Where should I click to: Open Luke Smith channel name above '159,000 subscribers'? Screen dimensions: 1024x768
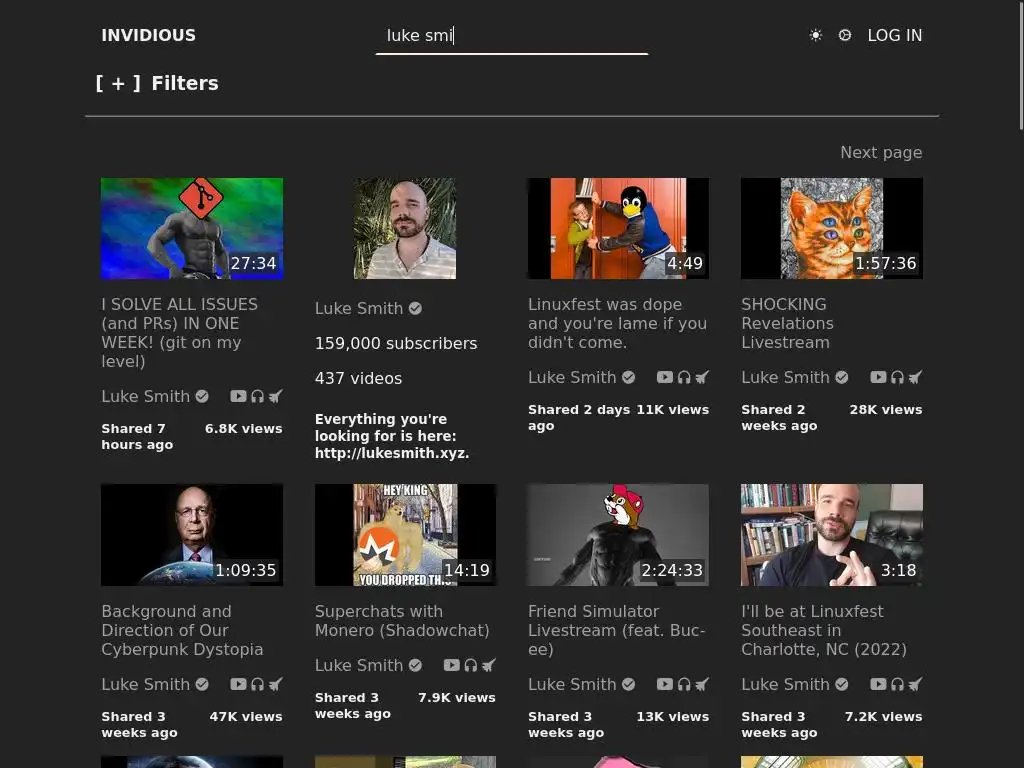(x=368, y=308)
